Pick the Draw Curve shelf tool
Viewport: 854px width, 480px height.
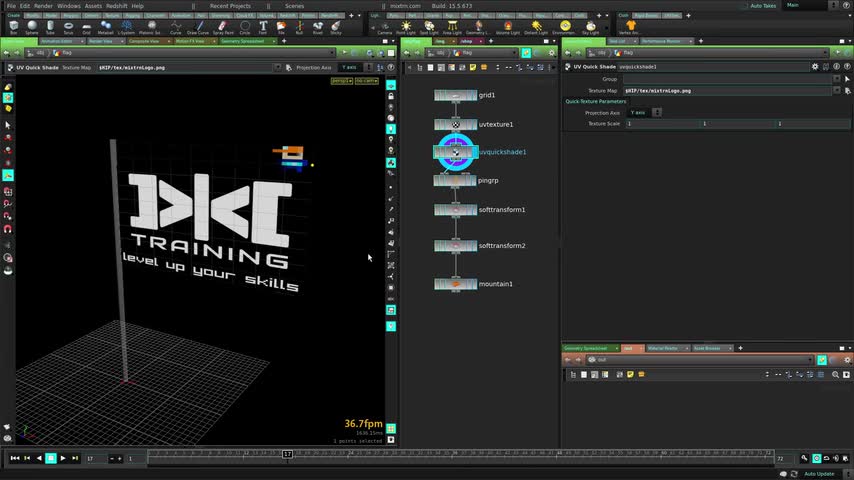[198, 27]
